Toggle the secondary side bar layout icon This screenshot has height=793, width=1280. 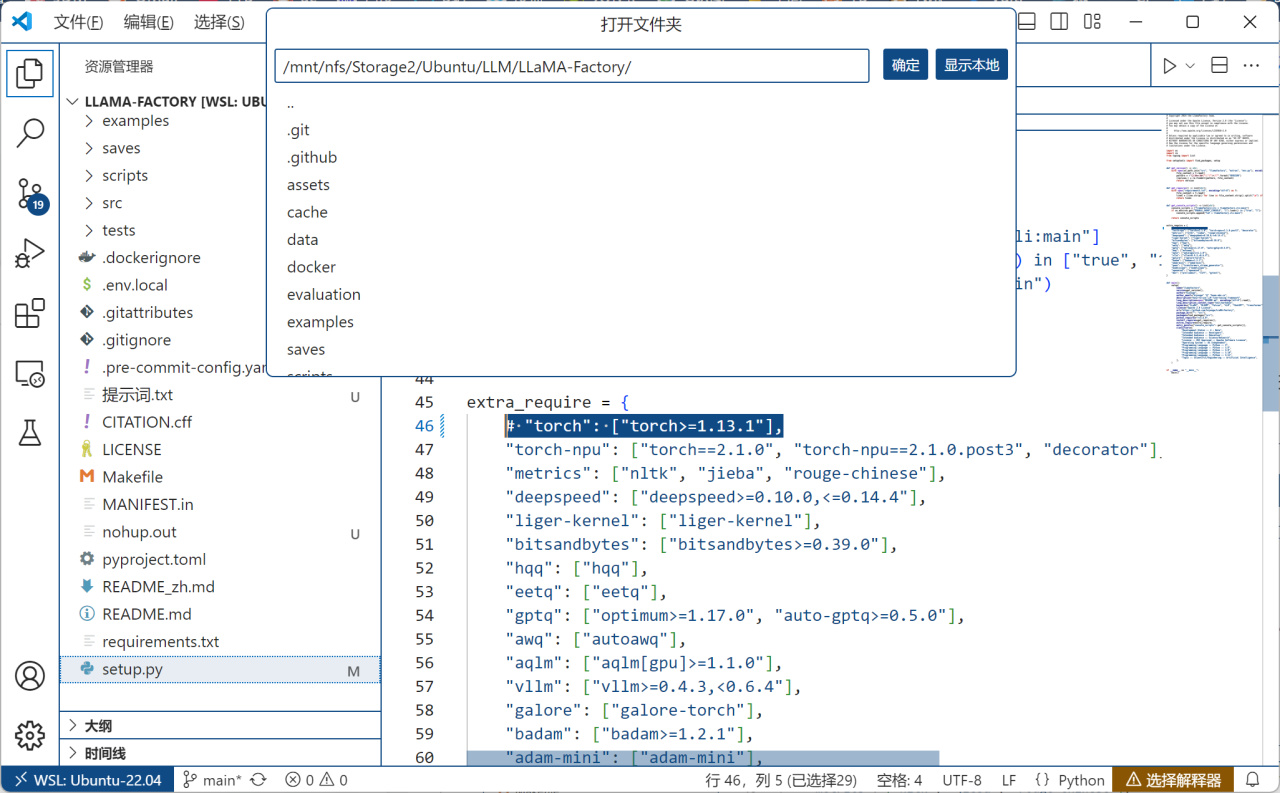point(1059,22)
